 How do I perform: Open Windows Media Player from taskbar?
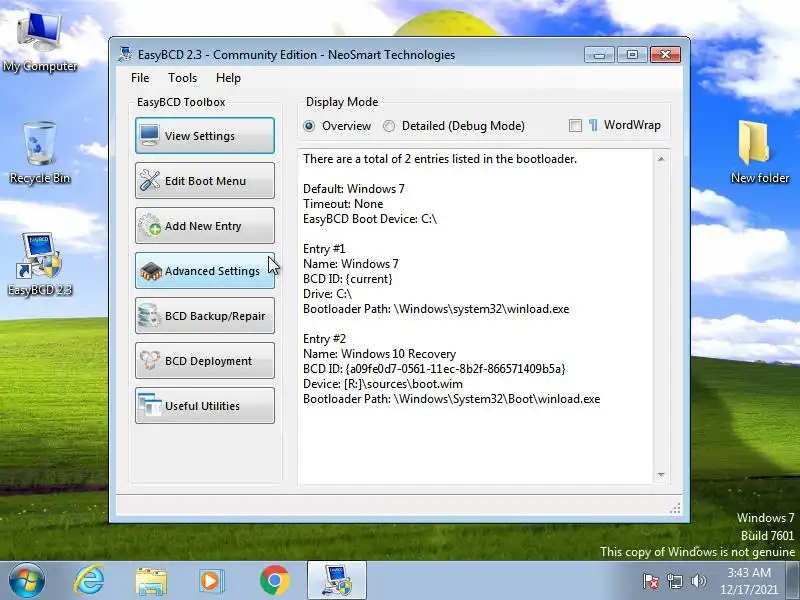[211, 581]
